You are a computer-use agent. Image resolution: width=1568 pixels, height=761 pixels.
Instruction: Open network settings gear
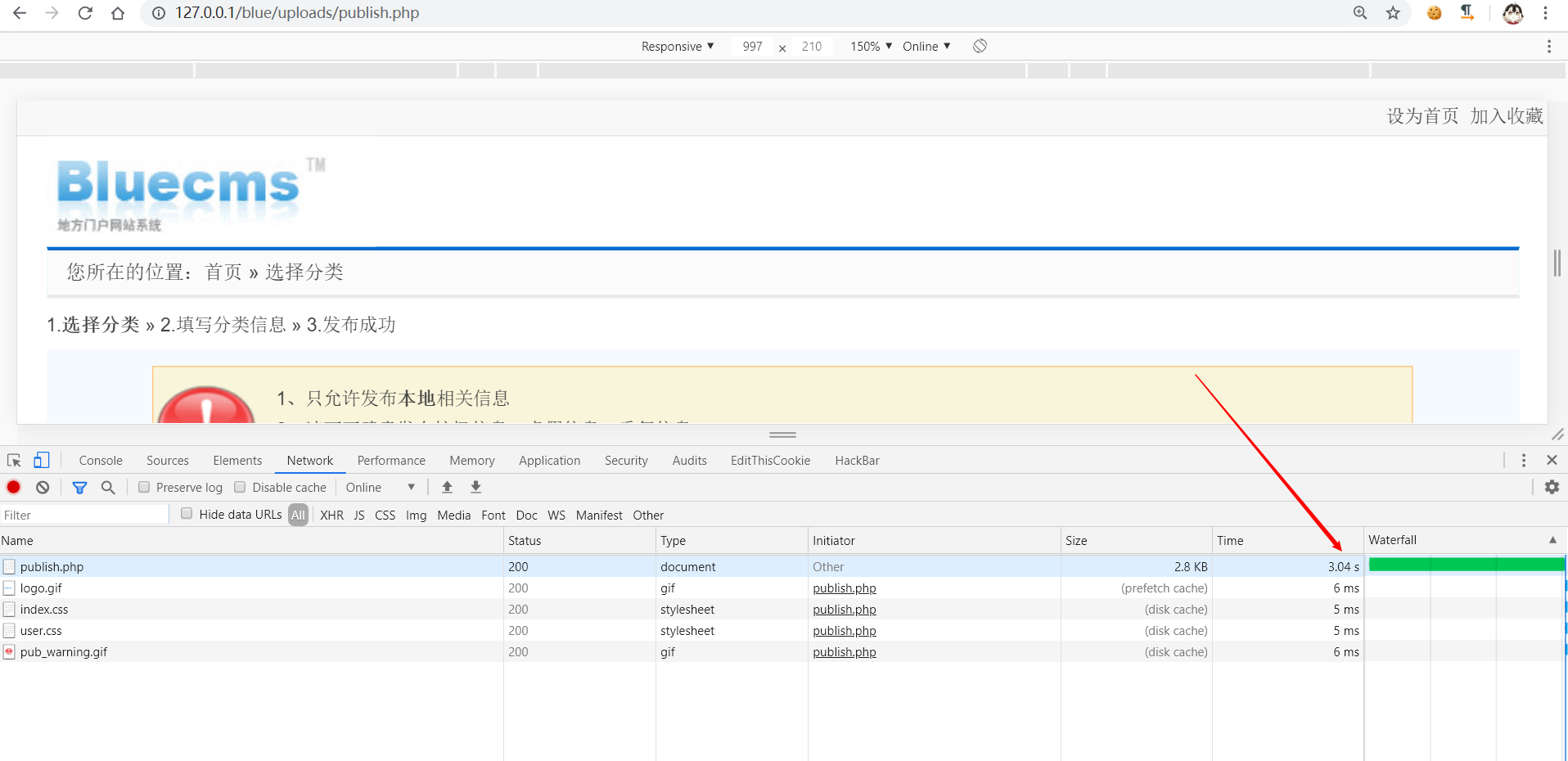coord(1552,487)
